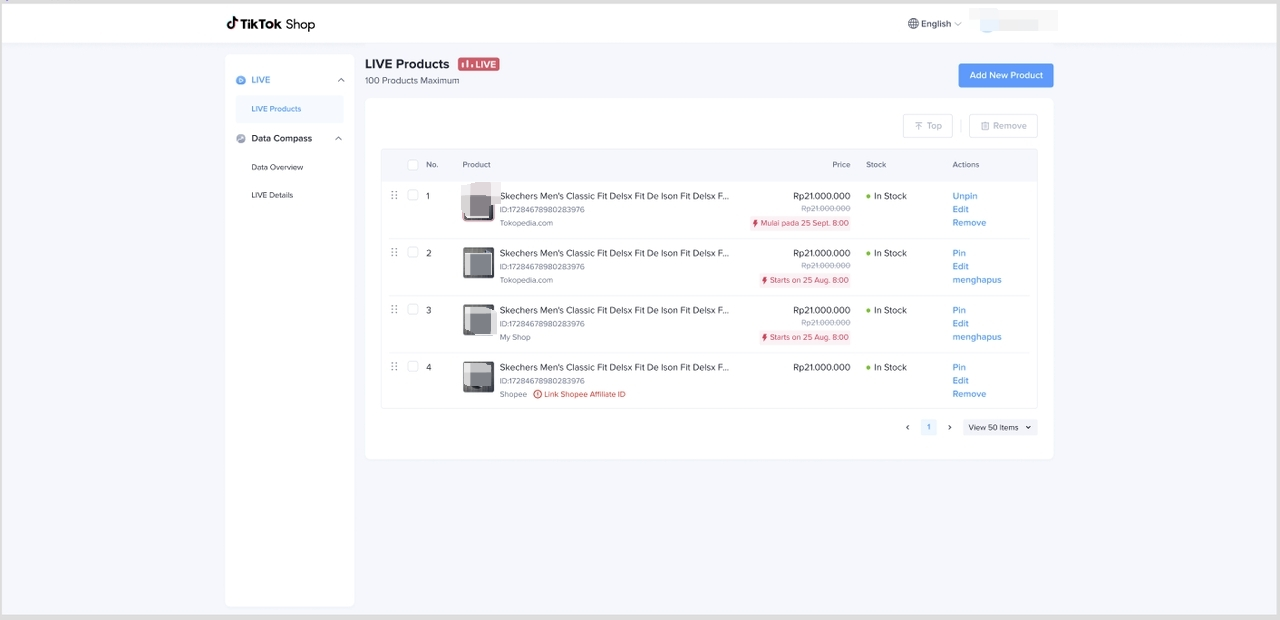This screenshot has width=1280, height=620.
Task: Collapse the LIVE sidebar section
Action: pos(341,80)
